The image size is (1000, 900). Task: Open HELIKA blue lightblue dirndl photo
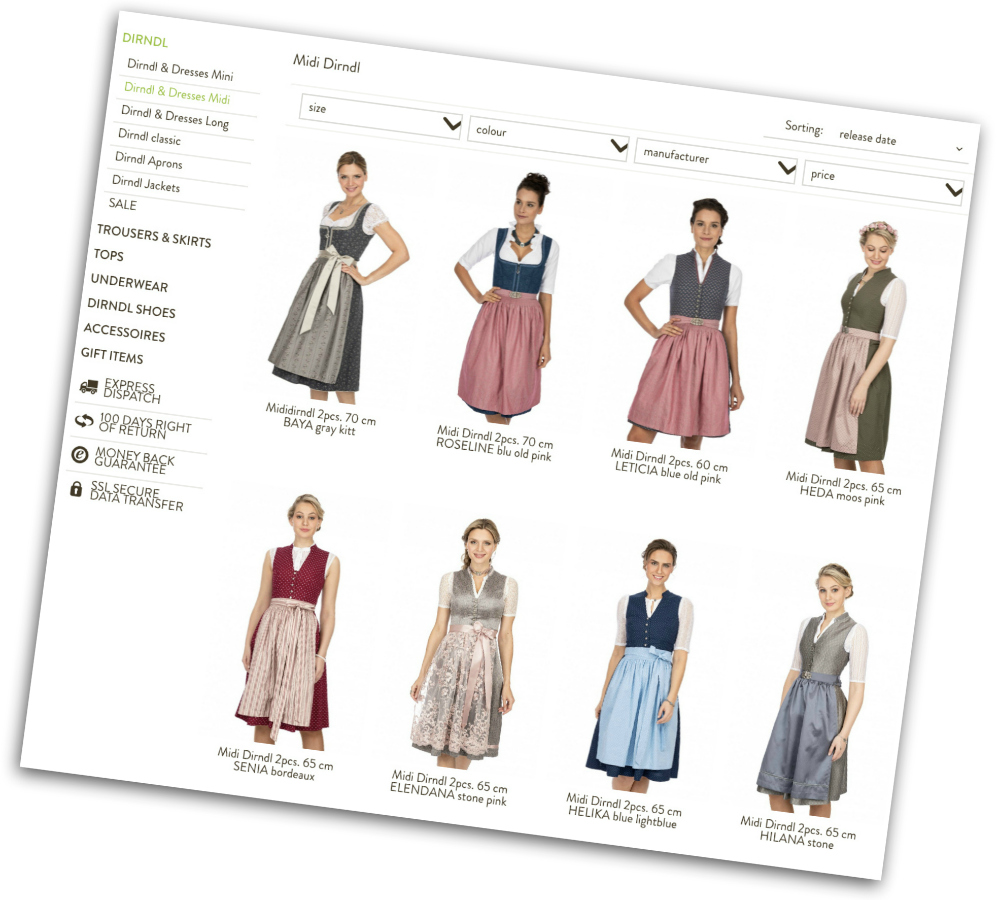640,666
